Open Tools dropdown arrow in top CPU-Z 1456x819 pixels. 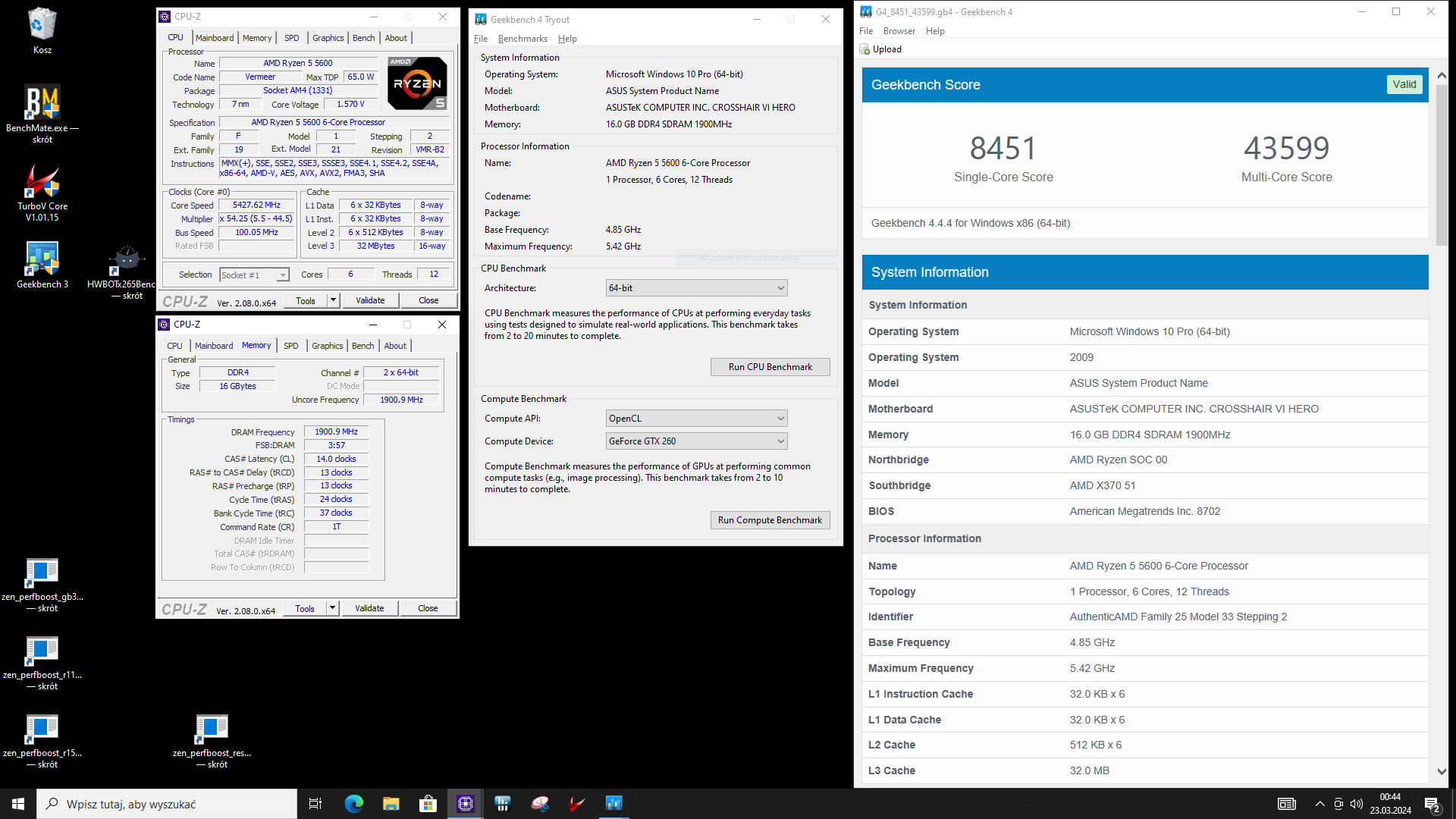(332, 300)
